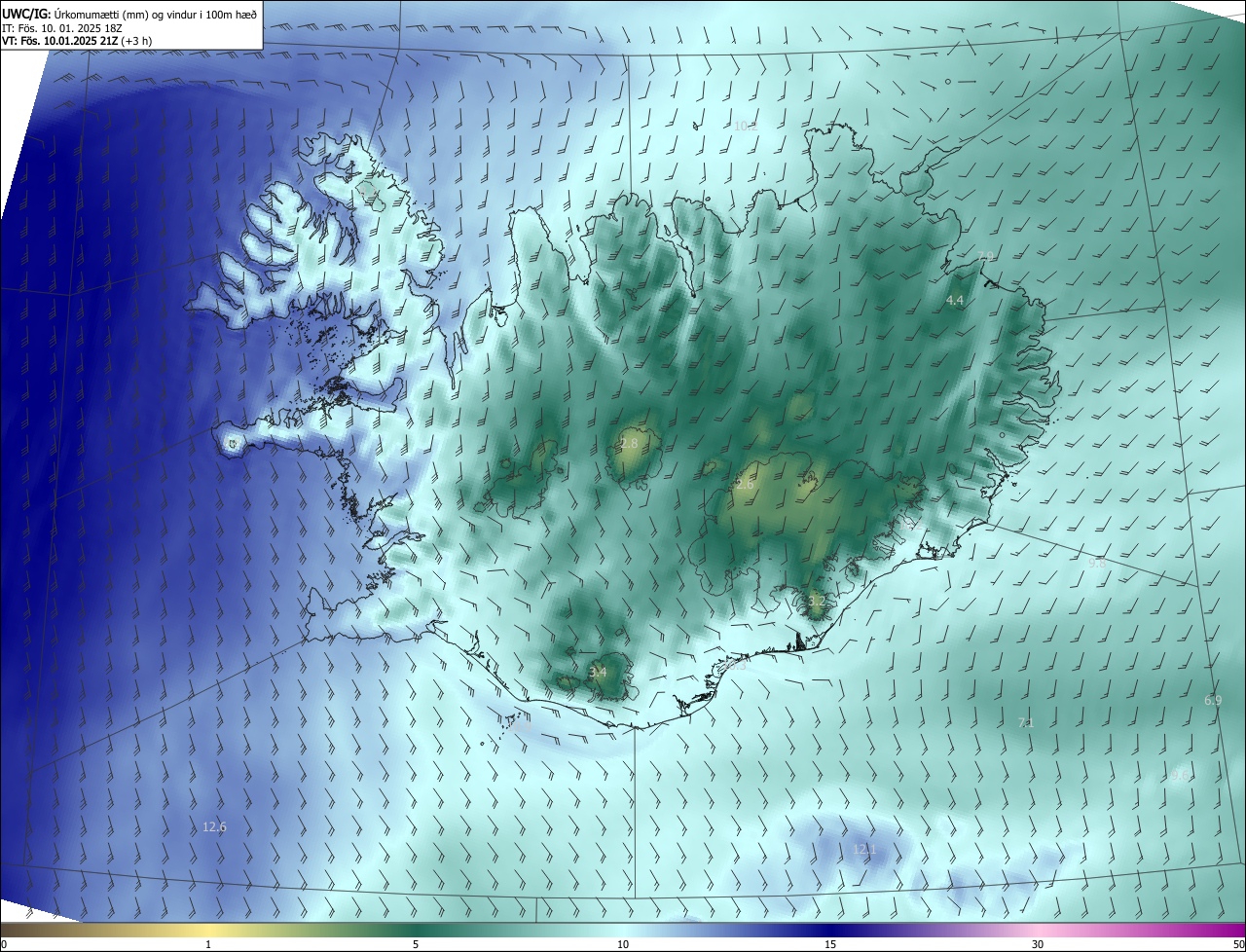Click the color bar tick label 50
1246x952 pixels.
pyautogui.click(x=1238, y=944)
